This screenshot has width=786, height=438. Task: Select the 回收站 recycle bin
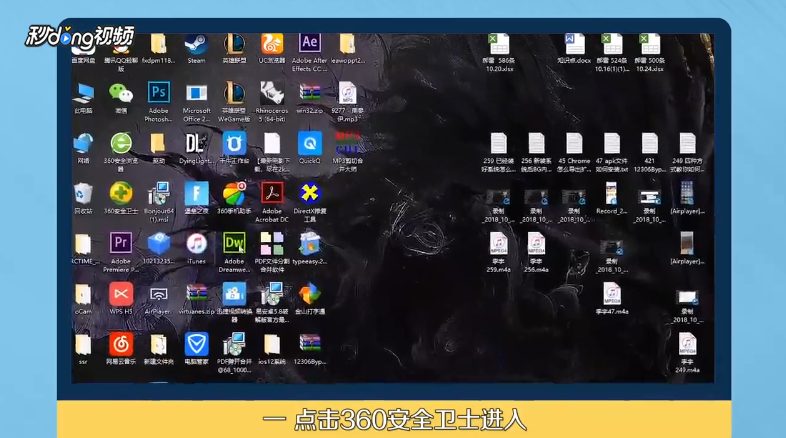83,194
